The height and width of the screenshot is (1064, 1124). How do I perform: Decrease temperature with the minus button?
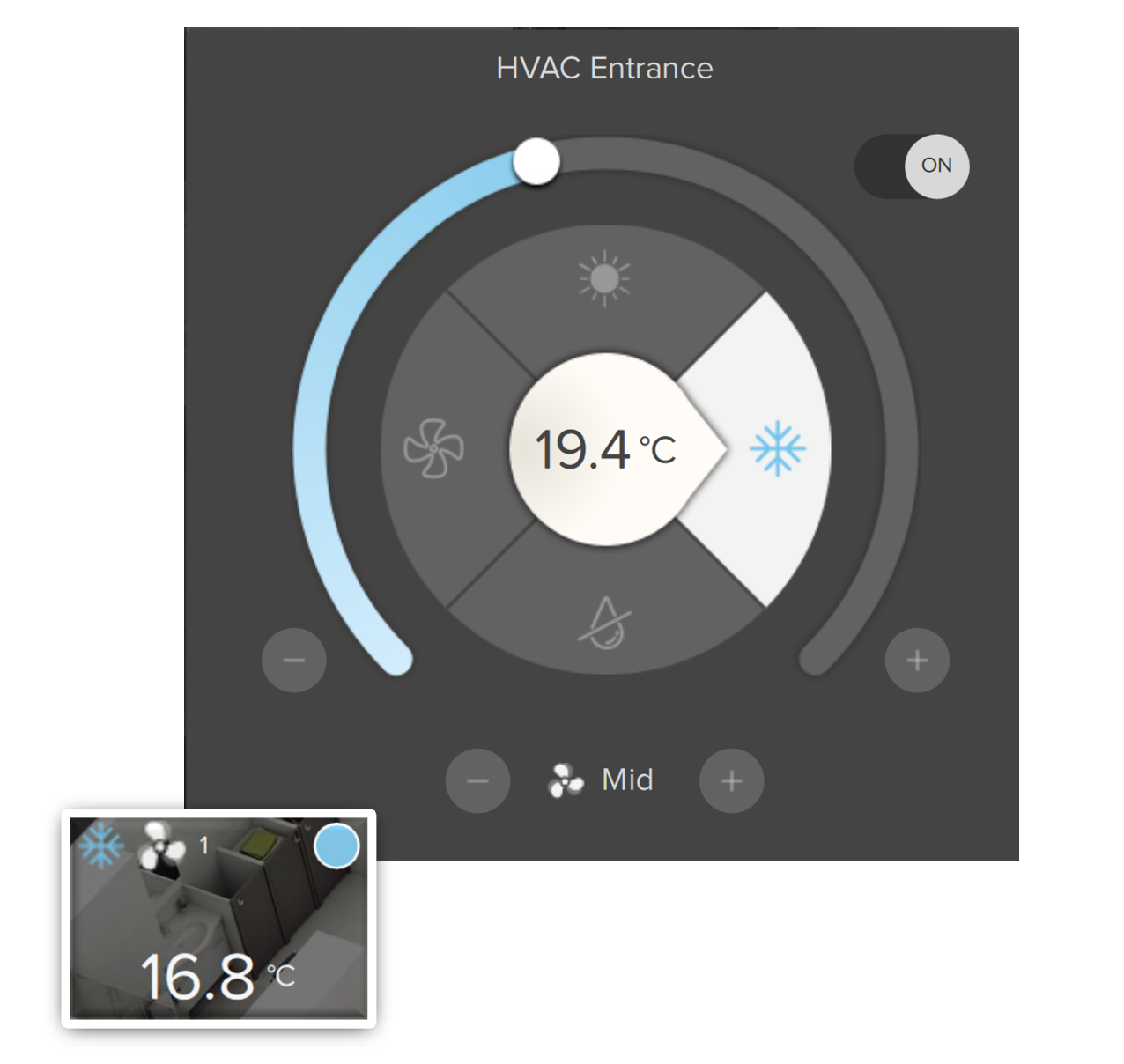294,660
